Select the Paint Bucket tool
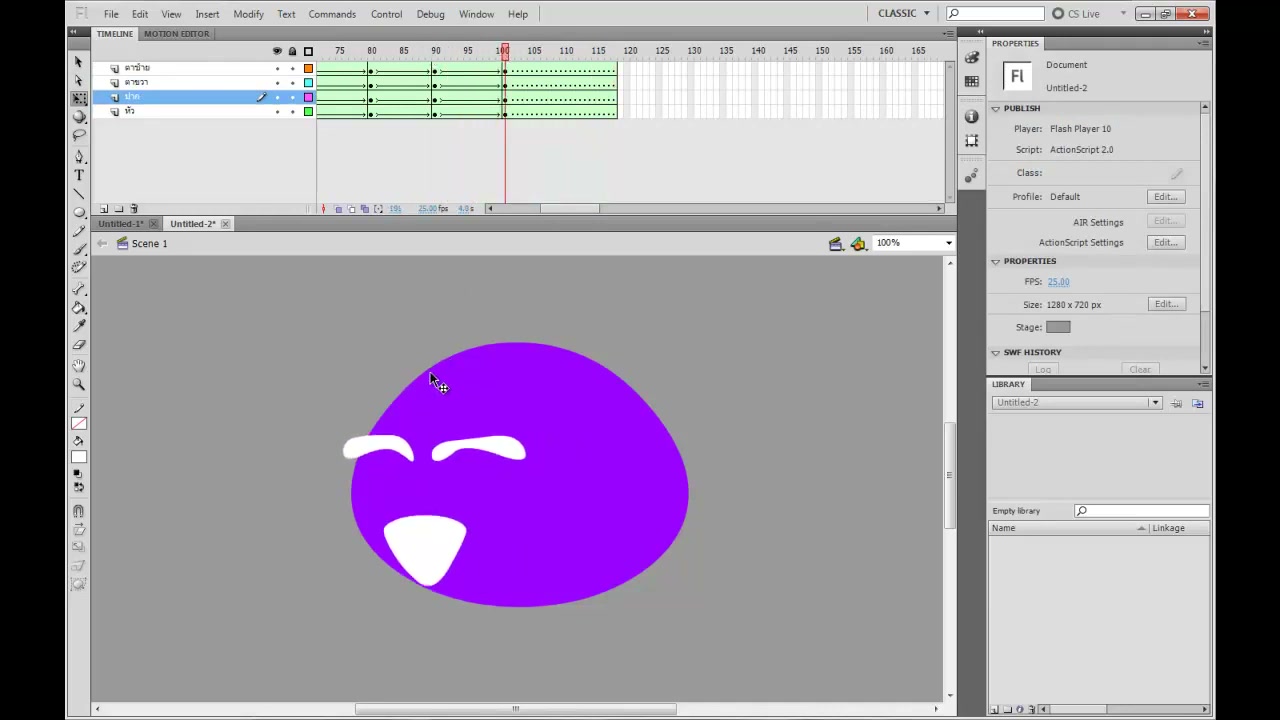Screen dimensions: 1280x720 click(79, 308)
